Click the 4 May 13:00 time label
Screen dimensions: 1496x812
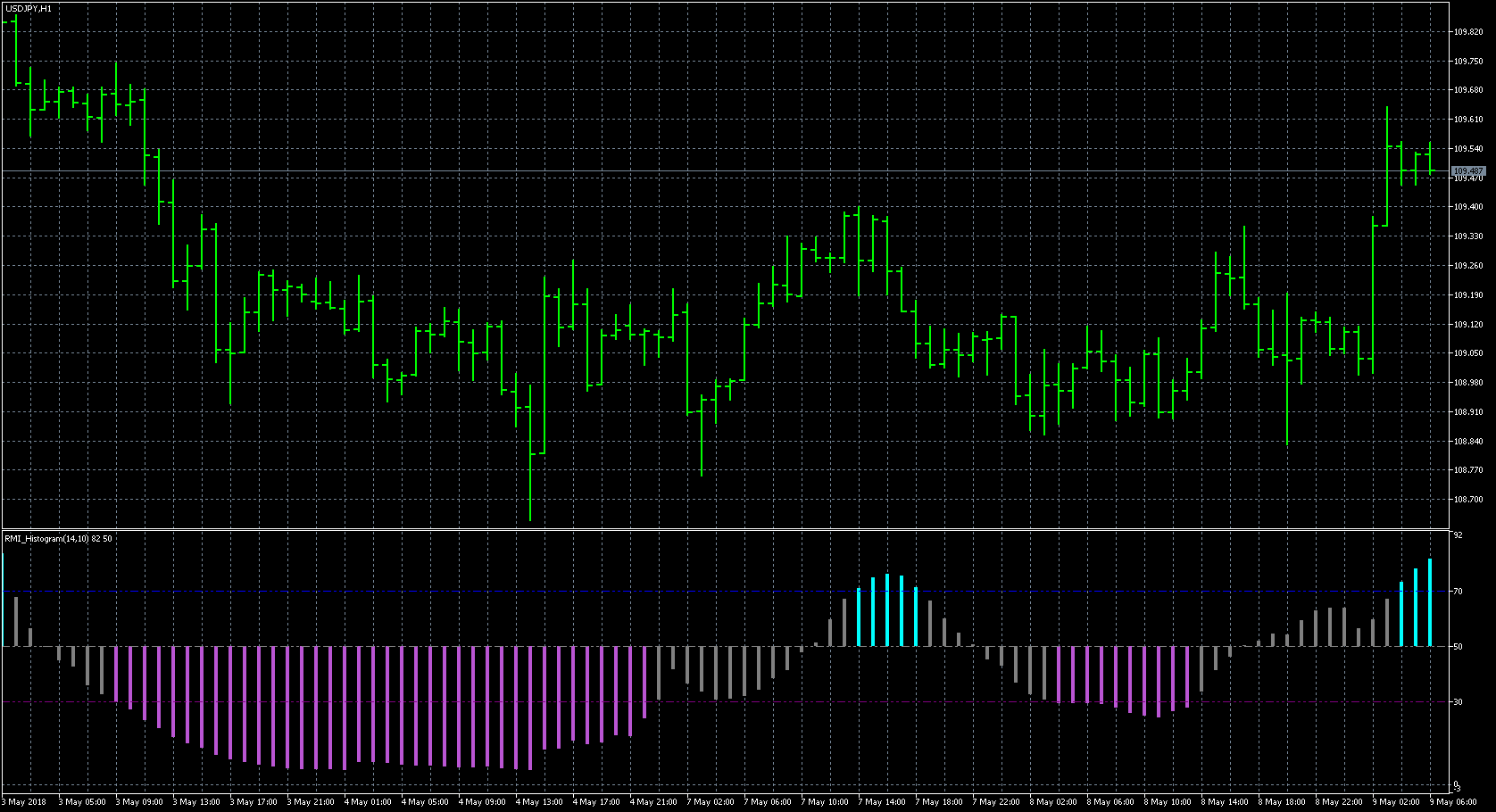(x=540, y=801)
